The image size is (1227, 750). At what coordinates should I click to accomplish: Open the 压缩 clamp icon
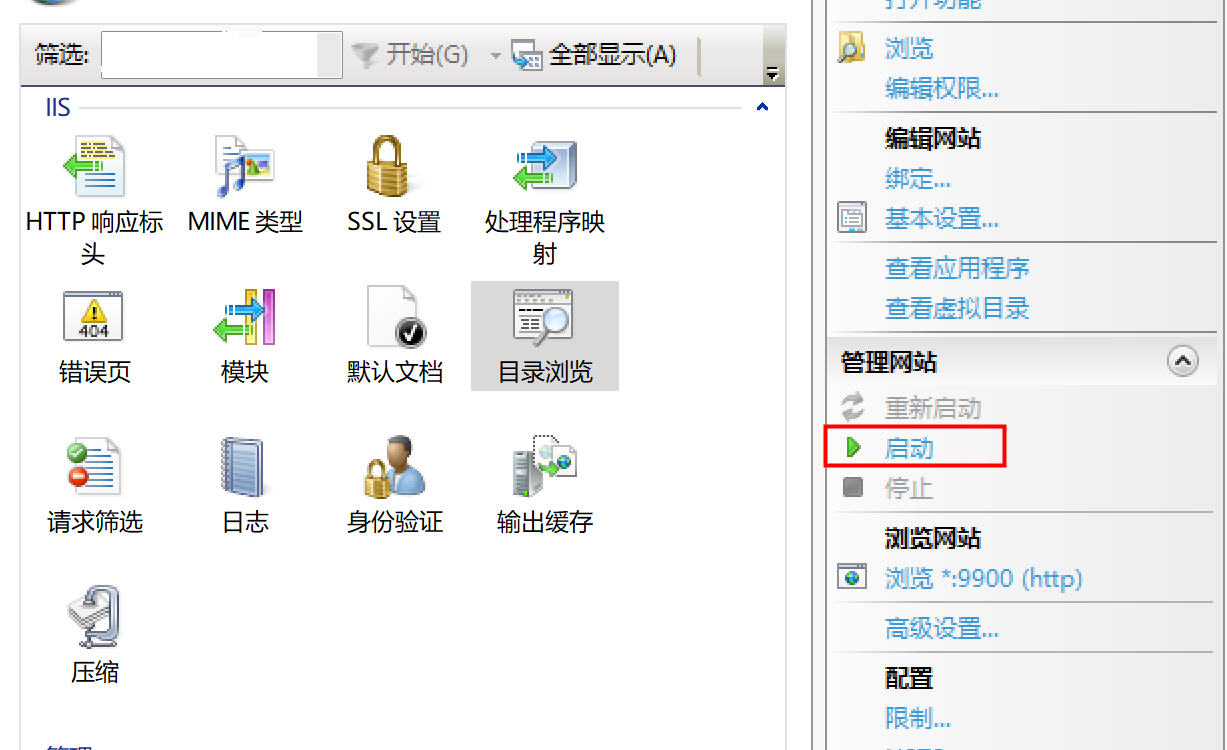tap(94, 617)
